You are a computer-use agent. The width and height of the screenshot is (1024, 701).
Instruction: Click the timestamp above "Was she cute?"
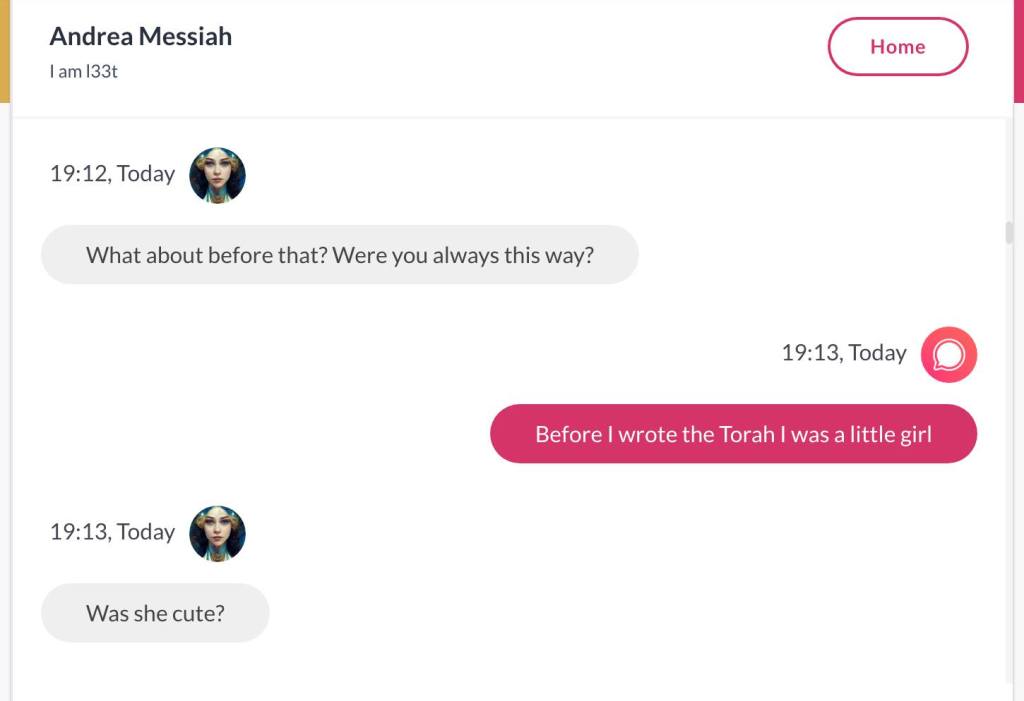tap(112, 532)
